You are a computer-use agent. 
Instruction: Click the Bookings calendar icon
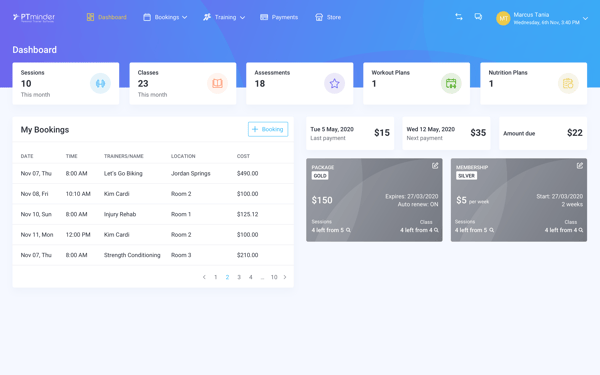(x=147, y=17)
